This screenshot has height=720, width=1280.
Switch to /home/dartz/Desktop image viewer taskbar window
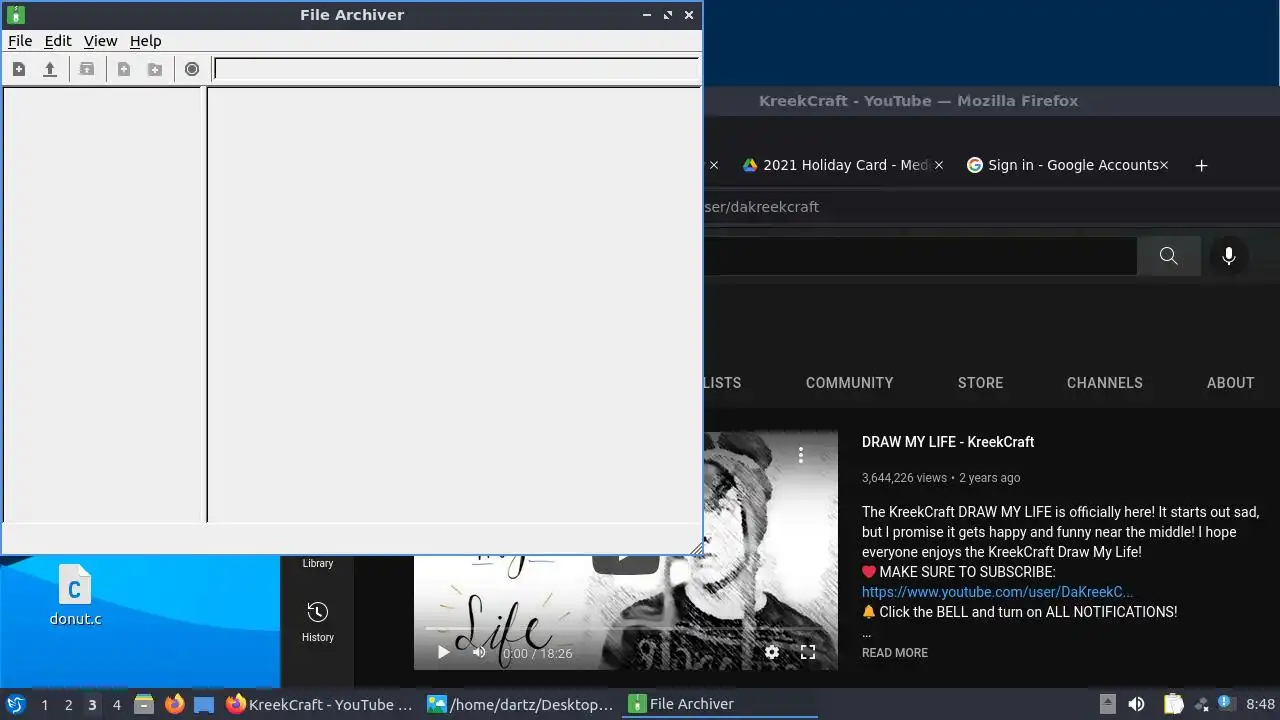[520, 705]
